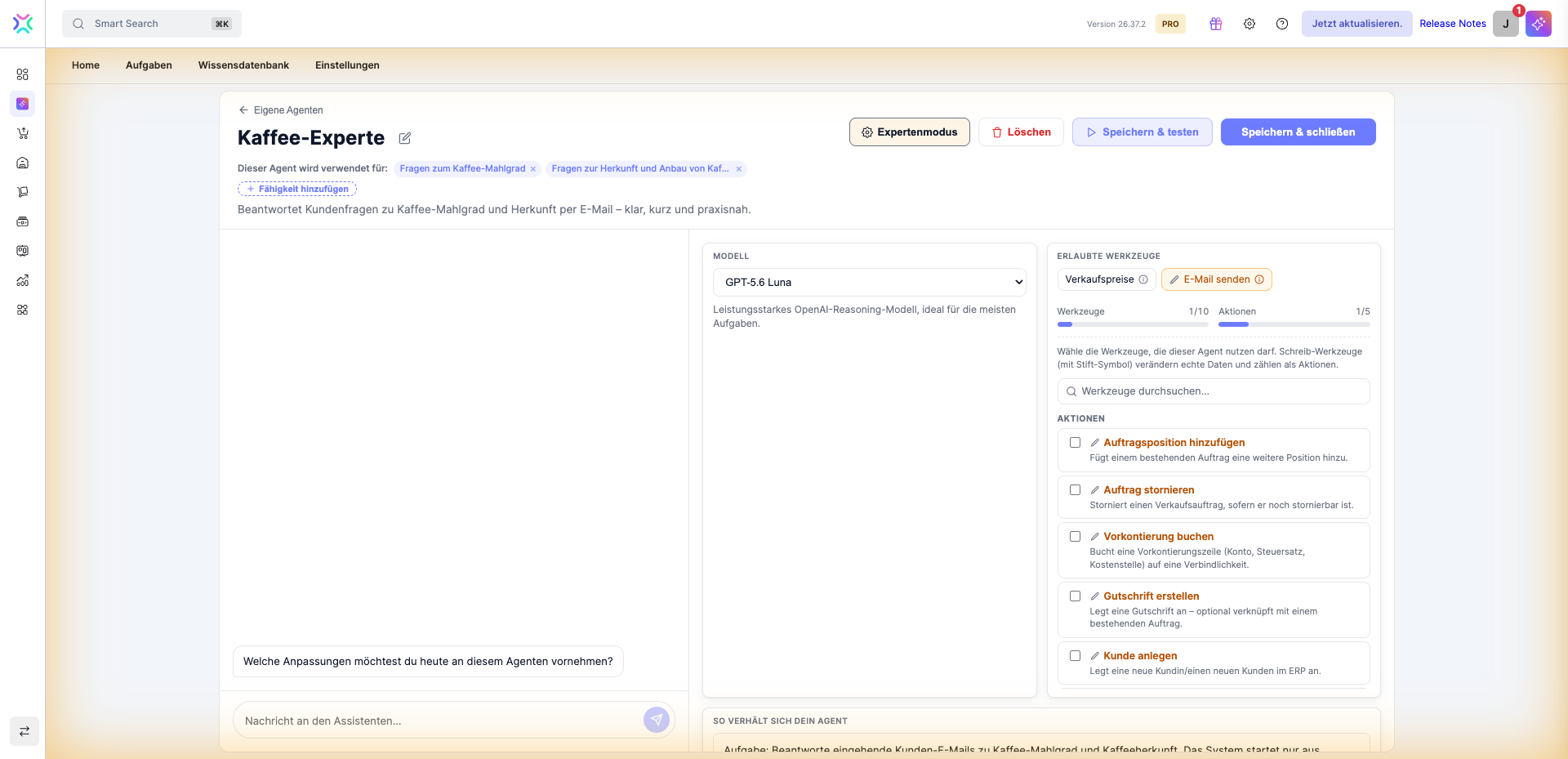This screenshot has height=759, width=1568.
Task: Check the Auftragsposition hinzufügen action
Action: point(1075,443)
